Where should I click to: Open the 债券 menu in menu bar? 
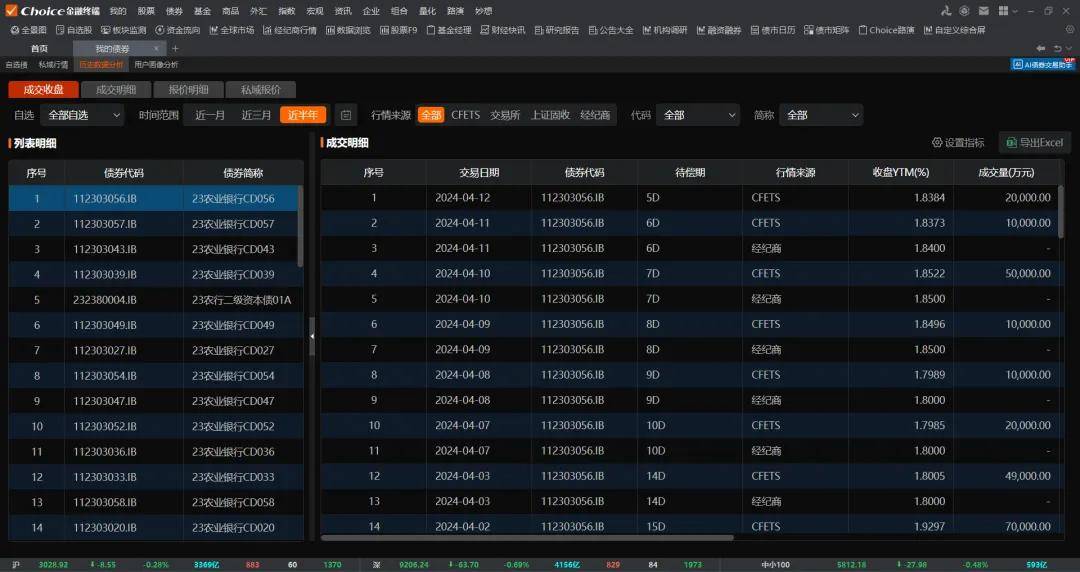174,11
